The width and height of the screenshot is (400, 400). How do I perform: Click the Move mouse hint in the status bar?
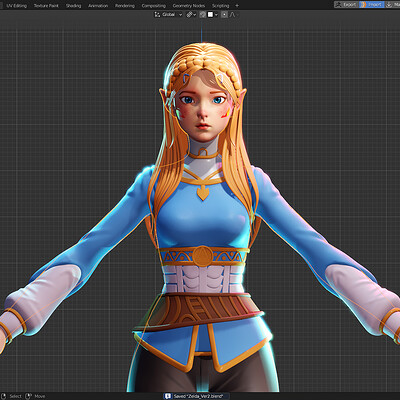(36, 396)
